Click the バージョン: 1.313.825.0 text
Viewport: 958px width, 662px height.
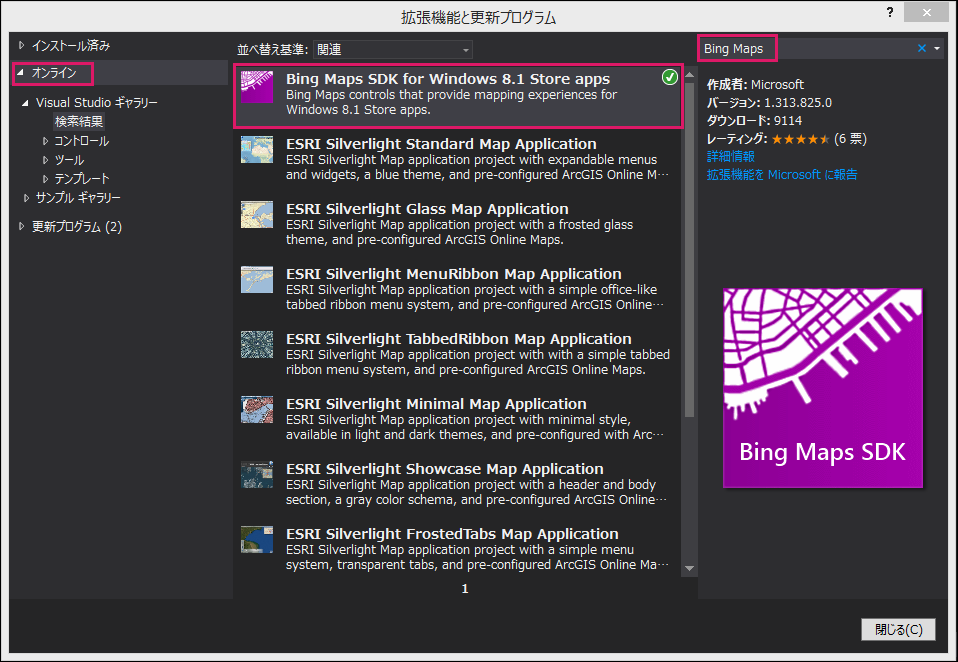pos(769,103)
